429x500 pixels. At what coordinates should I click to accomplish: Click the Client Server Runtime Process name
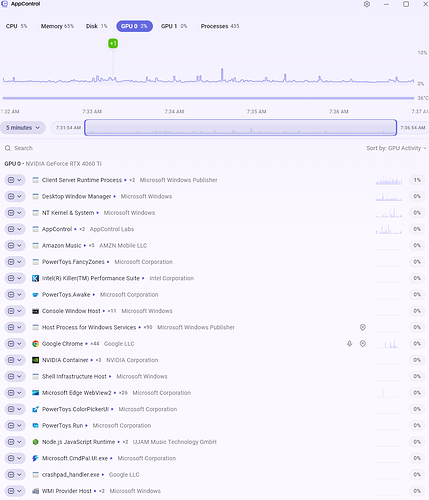click(82, 180)
